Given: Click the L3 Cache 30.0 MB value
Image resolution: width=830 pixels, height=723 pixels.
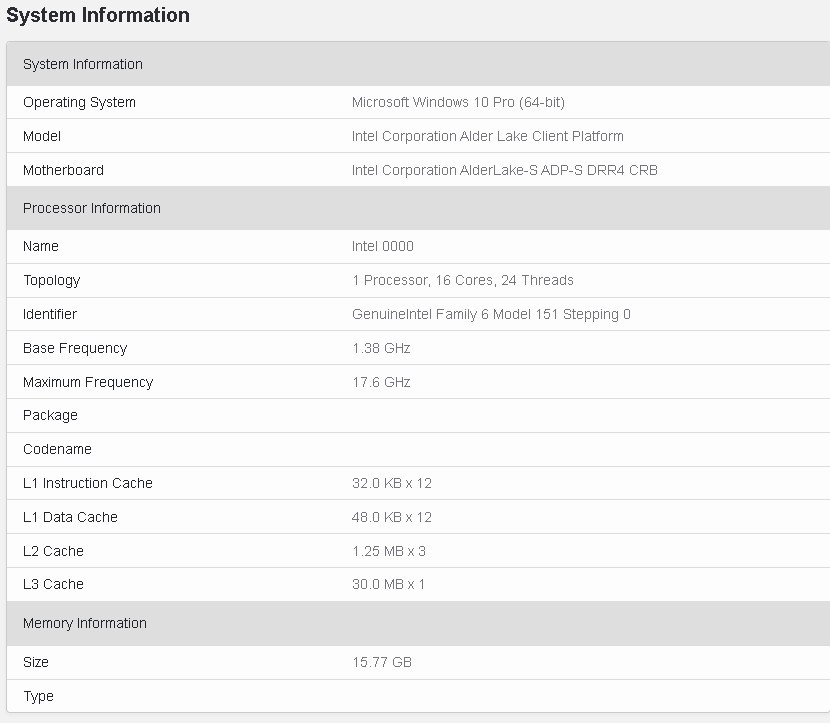Looking at the screenshot, I should coord(388,584).
